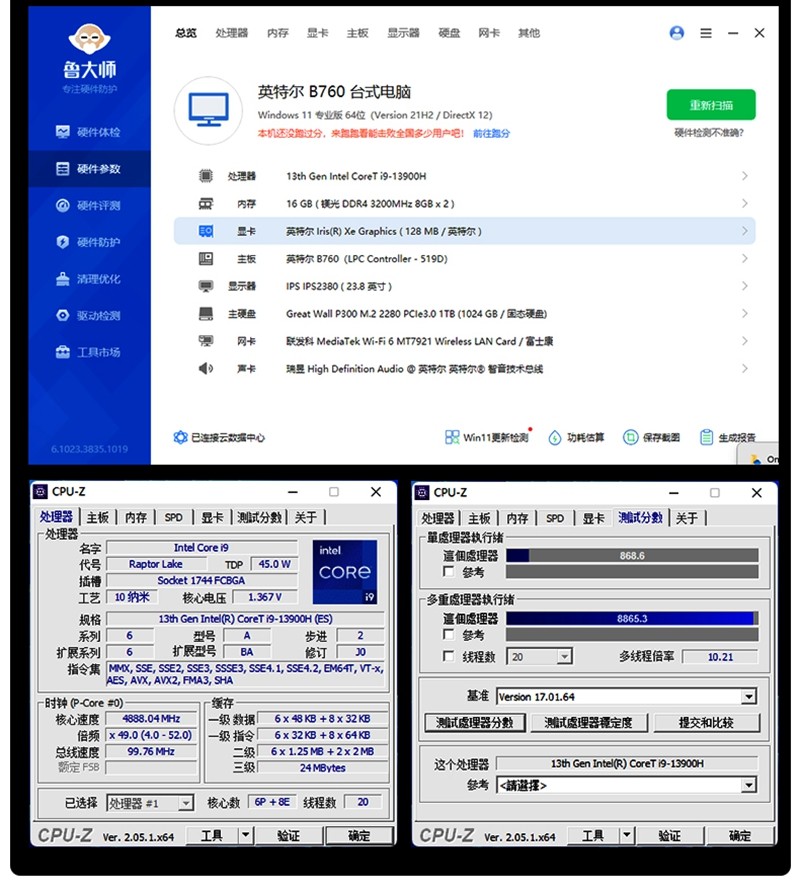Click the 内存 memory row icon

click(x=206, y=203)
